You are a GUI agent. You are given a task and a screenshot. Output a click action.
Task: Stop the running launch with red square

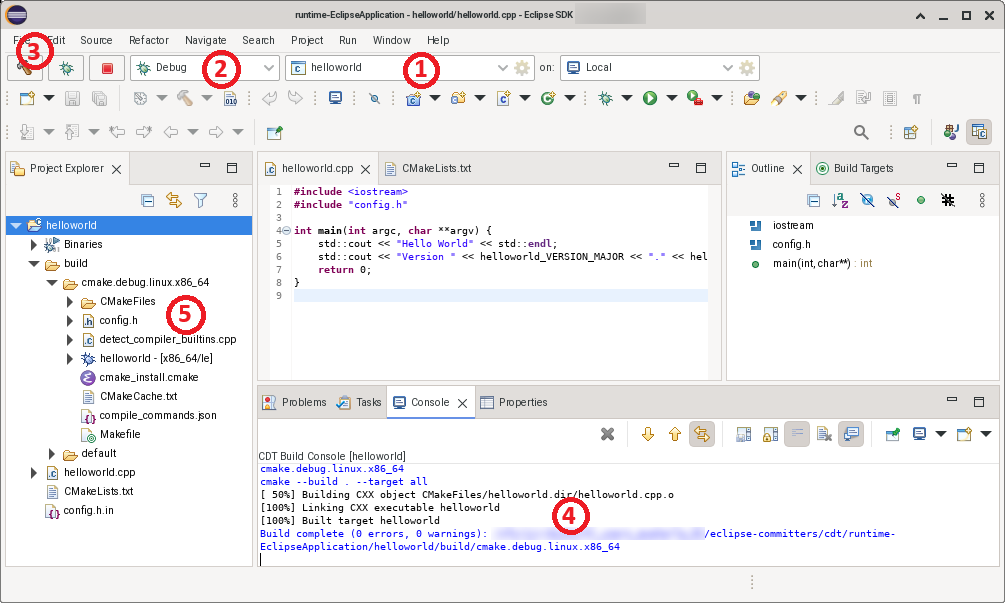point(107,68)
